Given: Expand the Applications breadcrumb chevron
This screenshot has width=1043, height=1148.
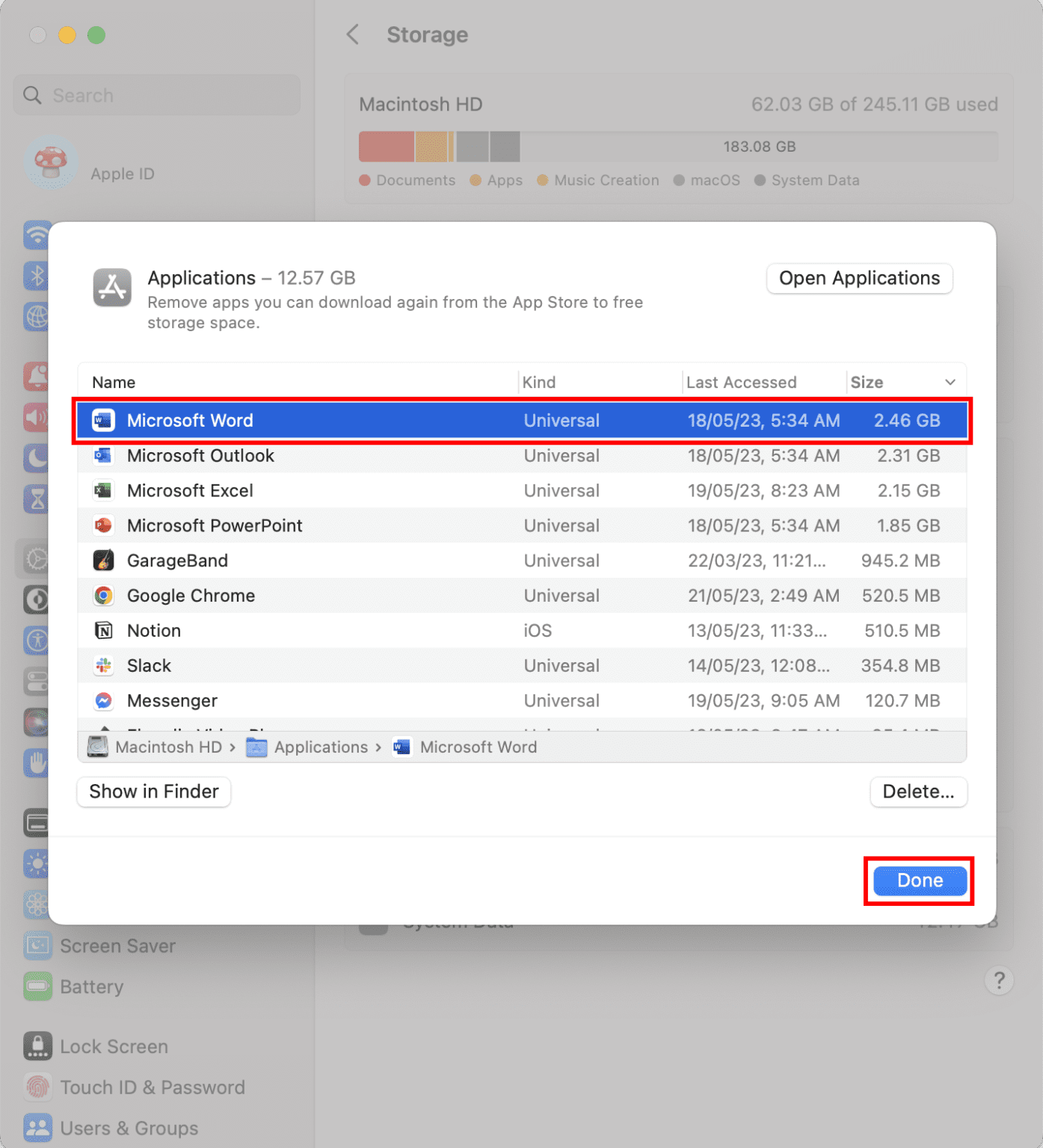Looking at the screenshot, I should pos(378,747).
